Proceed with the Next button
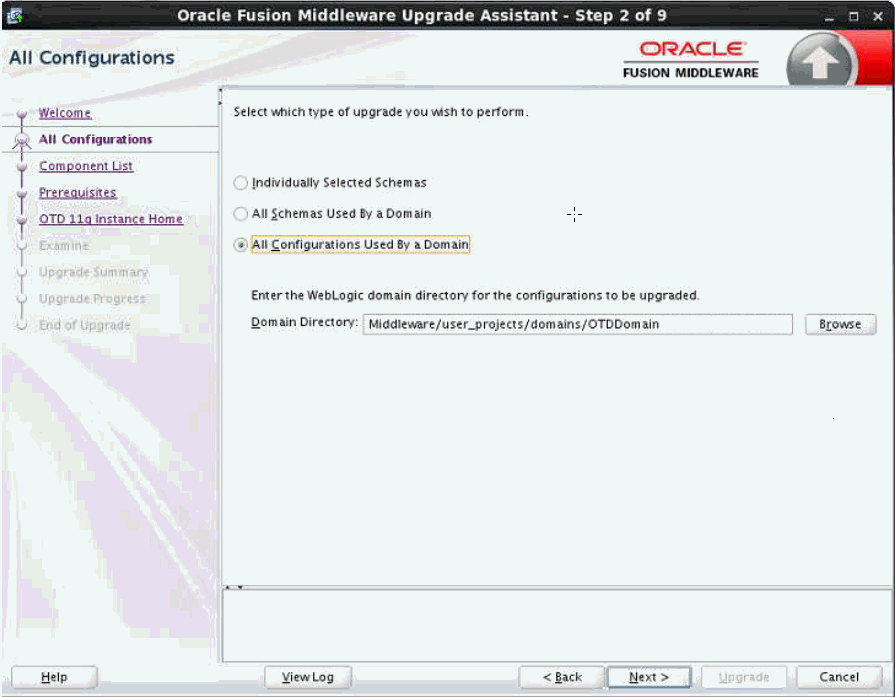Image resolution: width=895 pixels, height=697 pixels. (649, 677)
